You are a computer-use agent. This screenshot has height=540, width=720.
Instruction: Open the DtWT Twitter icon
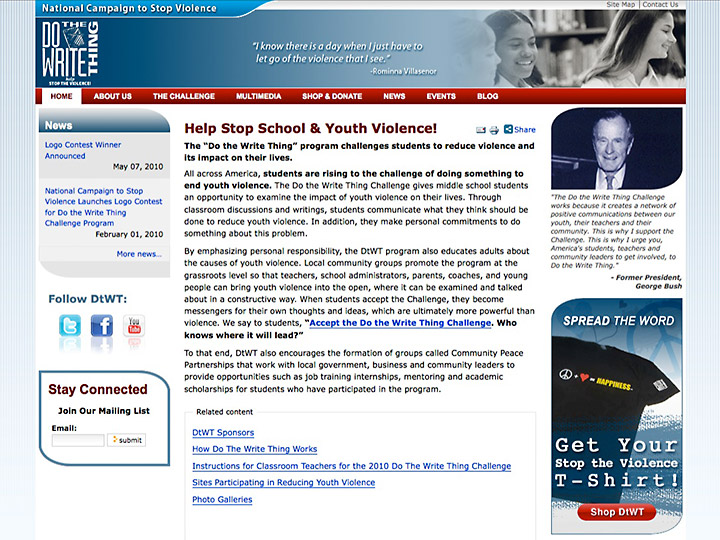(70, 326)
